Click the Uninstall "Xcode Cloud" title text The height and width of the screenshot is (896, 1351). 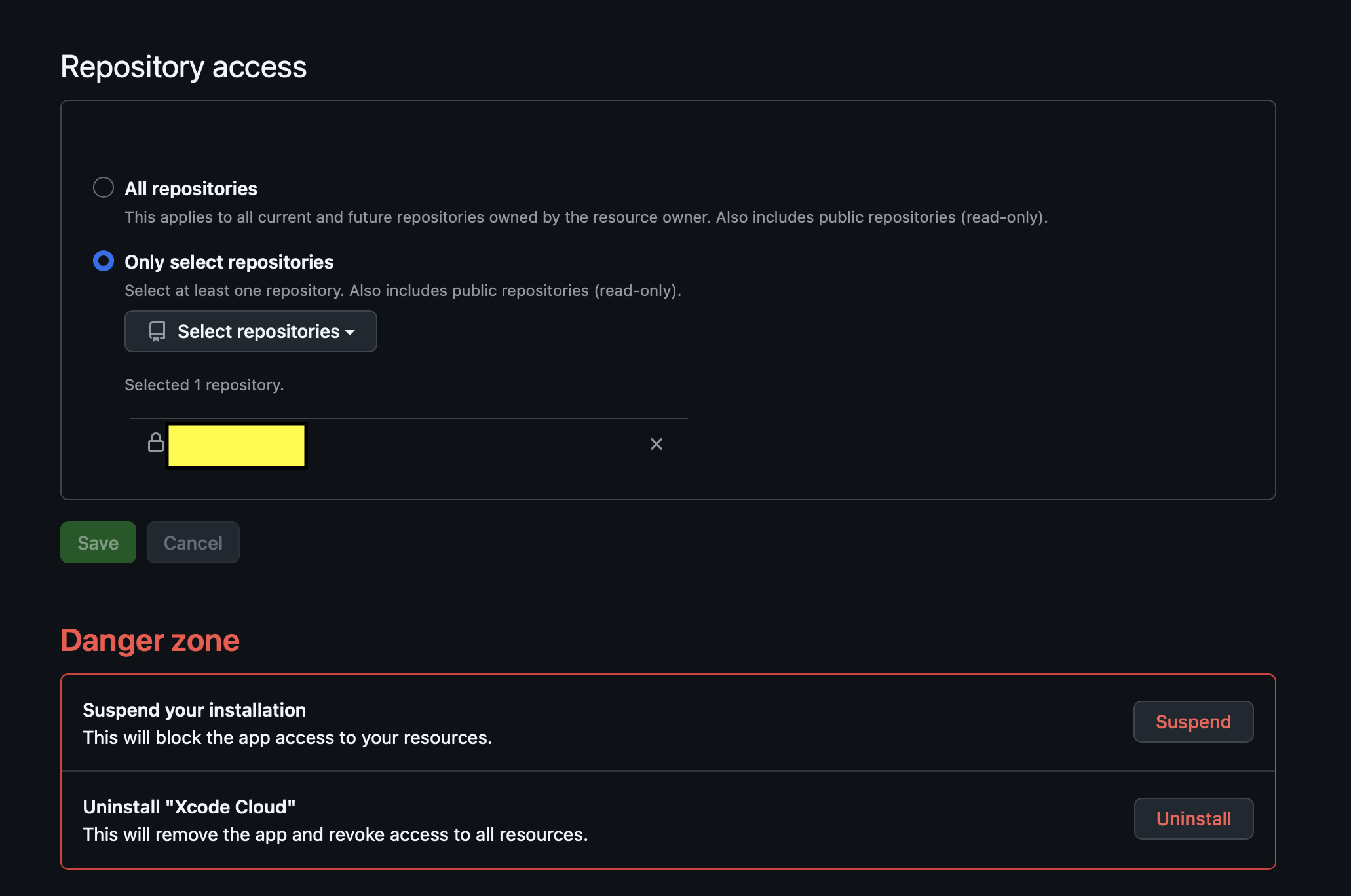(x=189, y=807)
